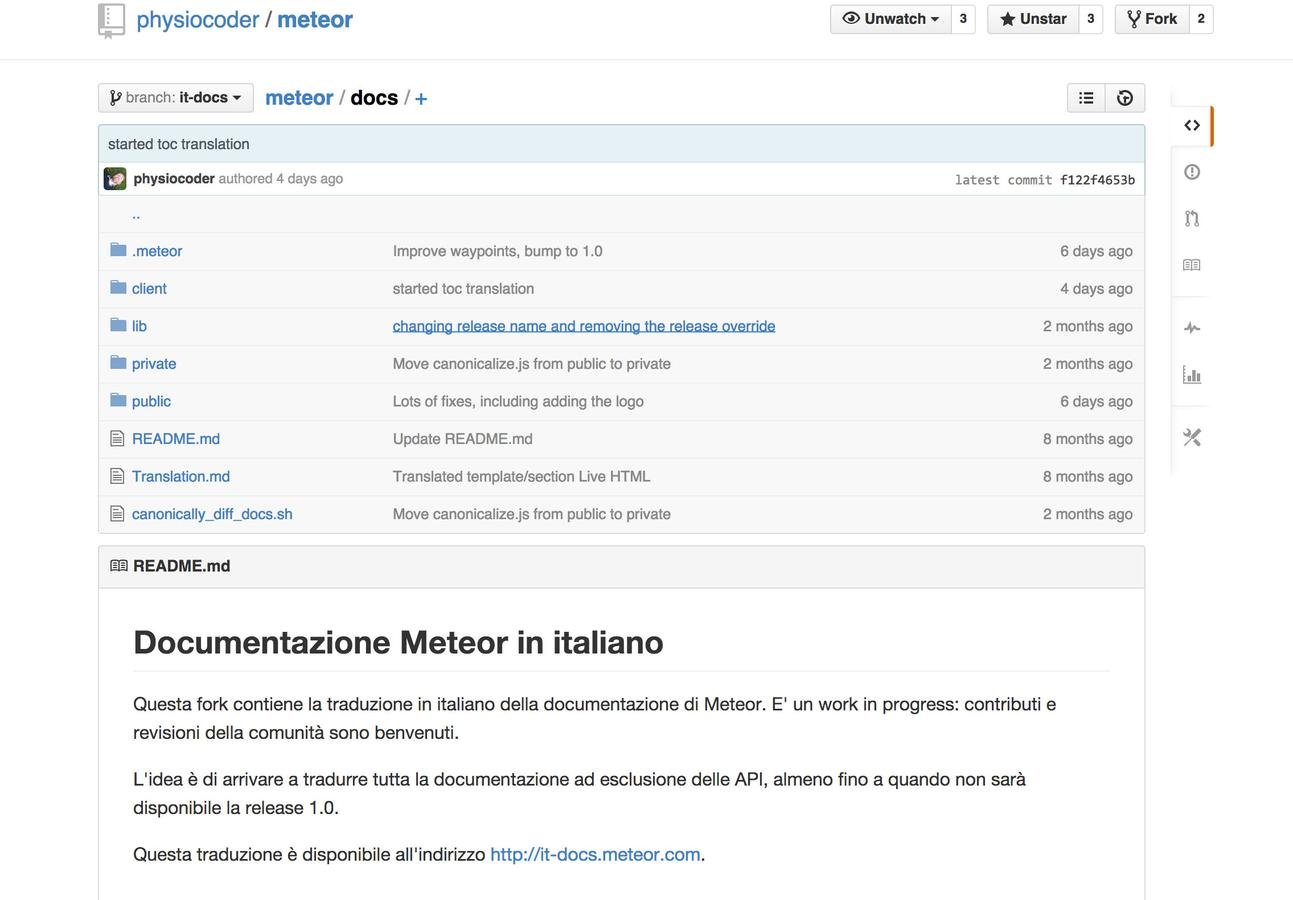
Task: Open canonically_diff_docs.sh file
Action: pyautogui.click(x=212, y=514)
